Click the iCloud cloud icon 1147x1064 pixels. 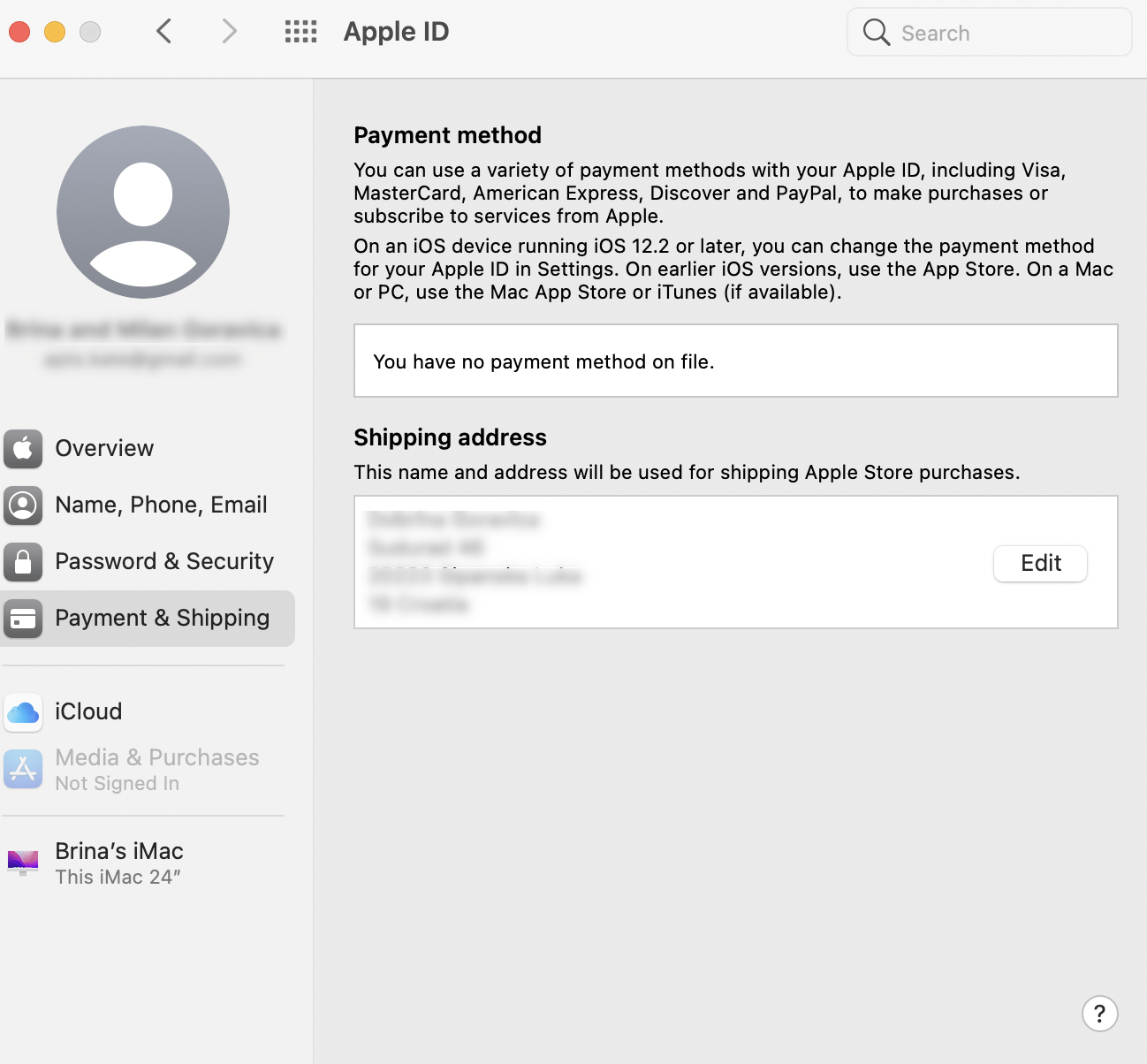23,712
